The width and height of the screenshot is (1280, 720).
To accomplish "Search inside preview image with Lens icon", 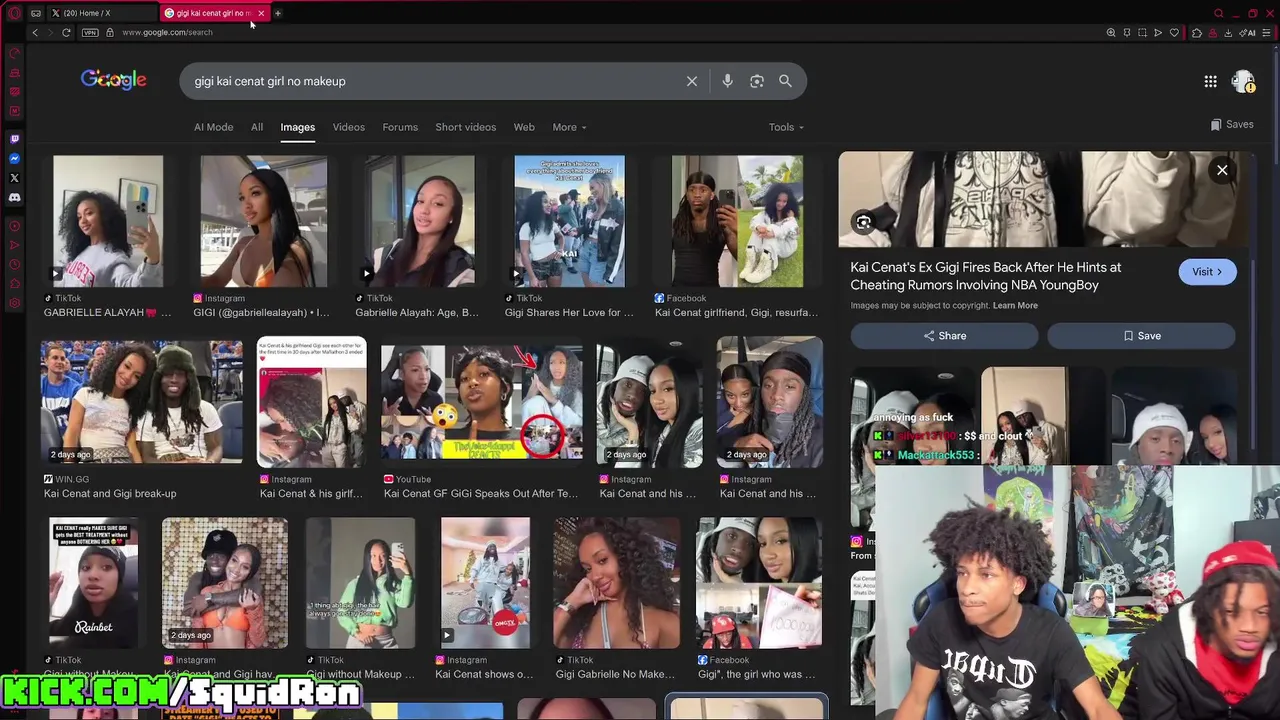I will pos(863,222).
